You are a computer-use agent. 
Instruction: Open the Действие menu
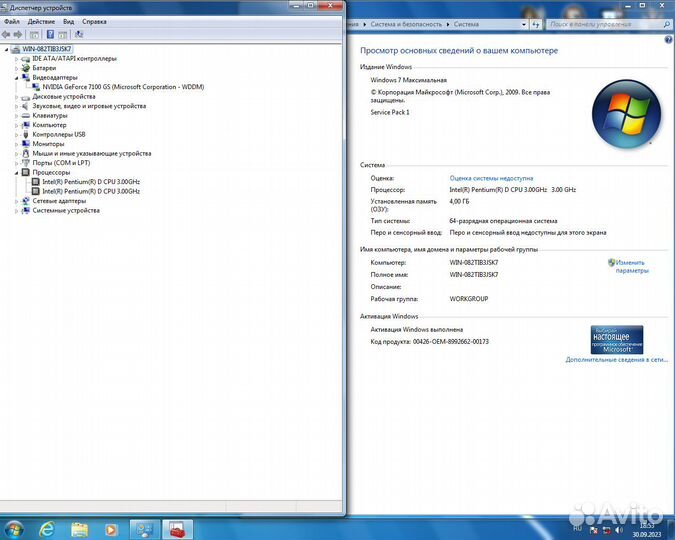pos(41,22)
